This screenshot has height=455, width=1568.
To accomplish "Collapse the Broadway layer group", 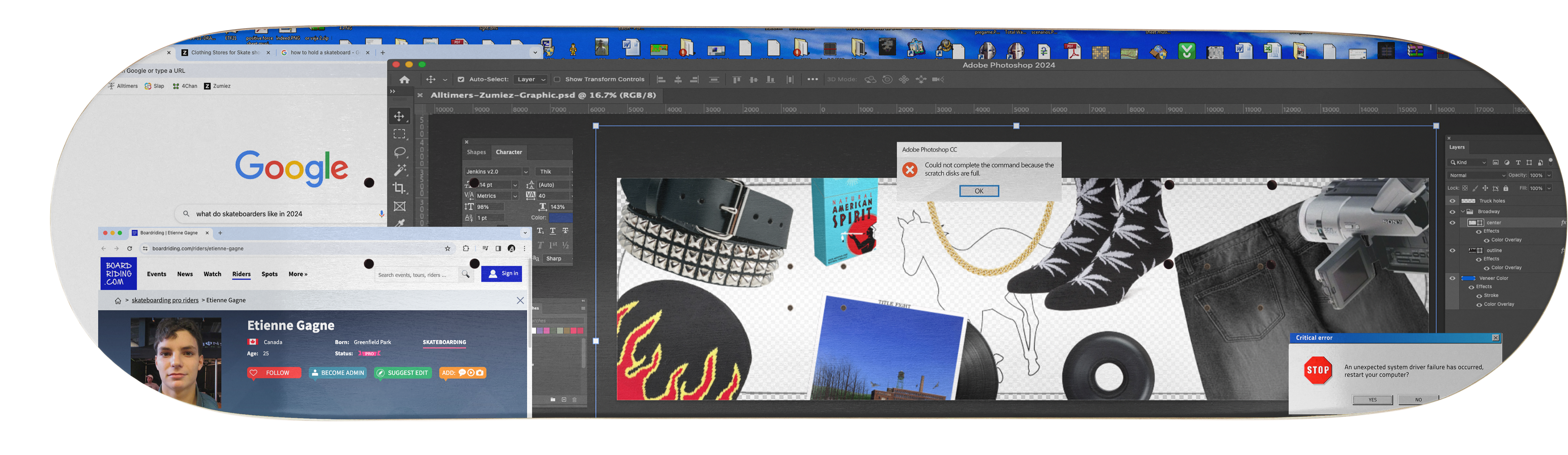I will (1463, 212).
